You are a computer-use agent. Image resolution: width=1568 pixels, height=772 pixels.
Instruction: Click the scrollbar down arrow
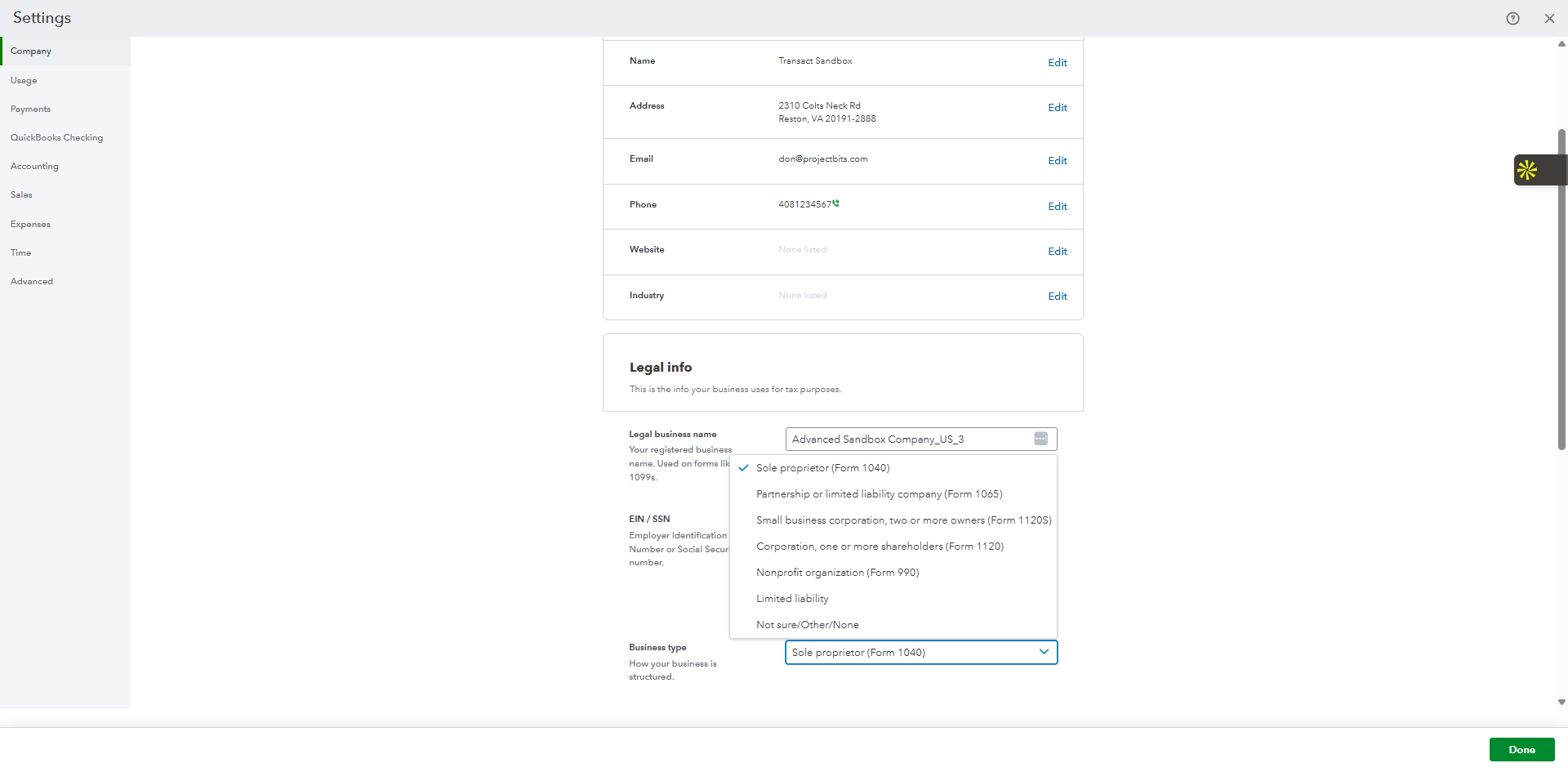pos(1561,702)
